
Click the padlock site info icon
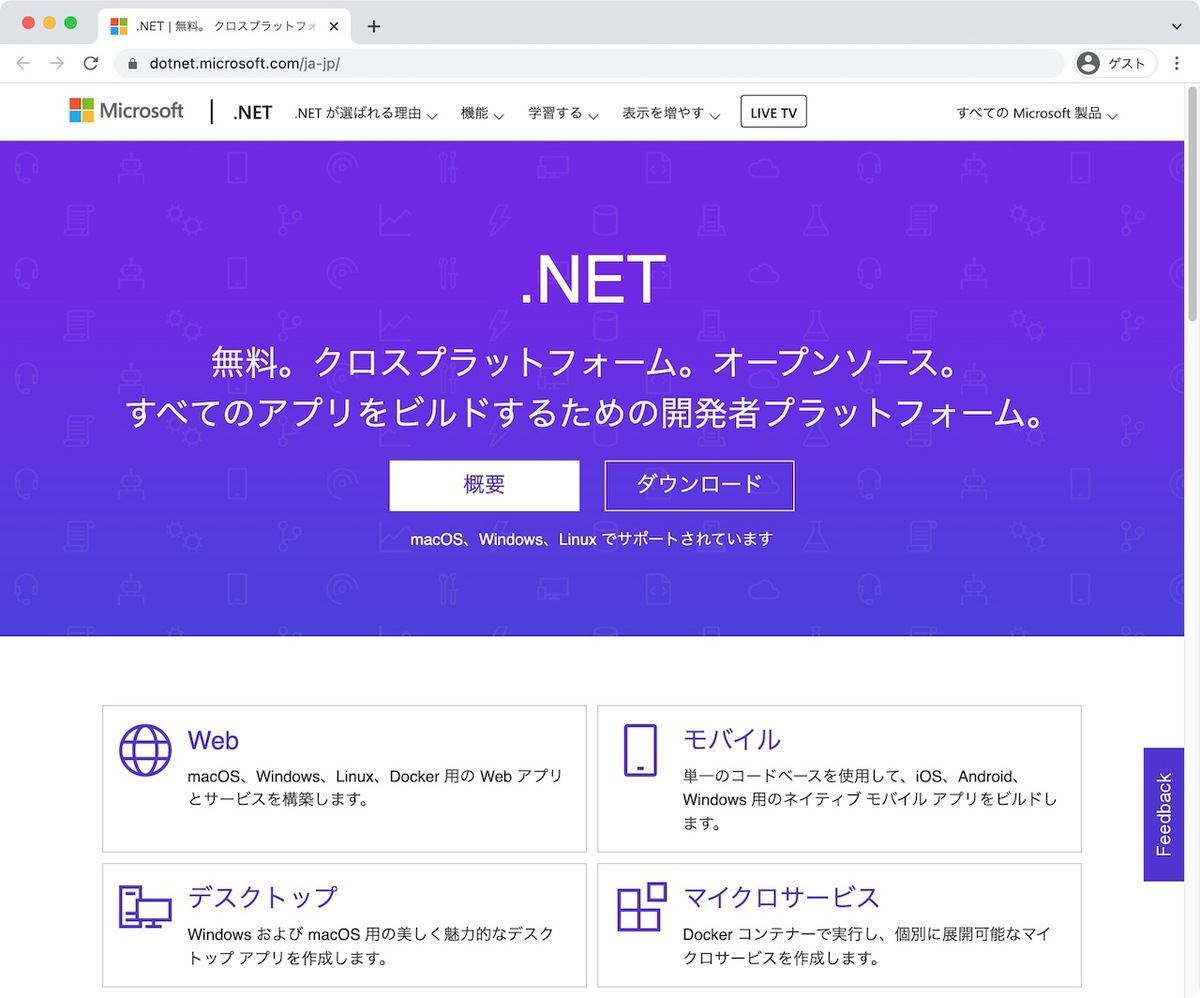(x=133, y=63)
